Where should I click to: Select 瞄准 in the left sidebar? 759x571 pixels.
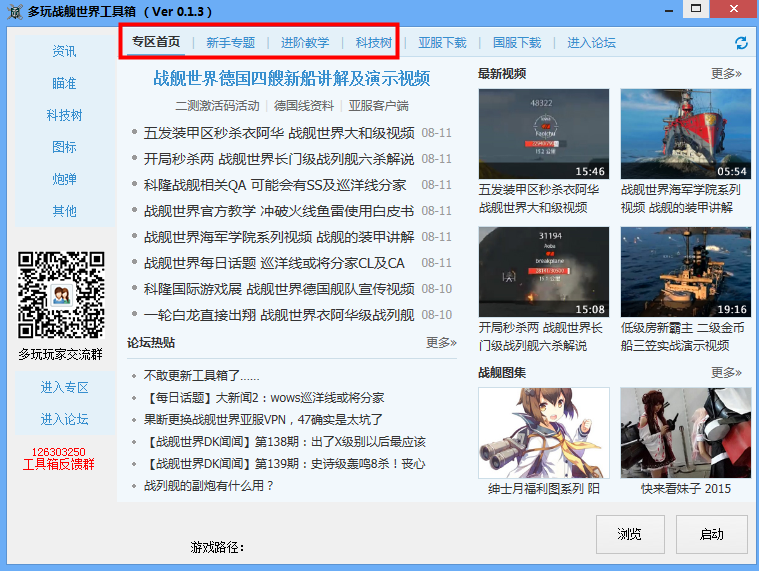click(64, 83)
